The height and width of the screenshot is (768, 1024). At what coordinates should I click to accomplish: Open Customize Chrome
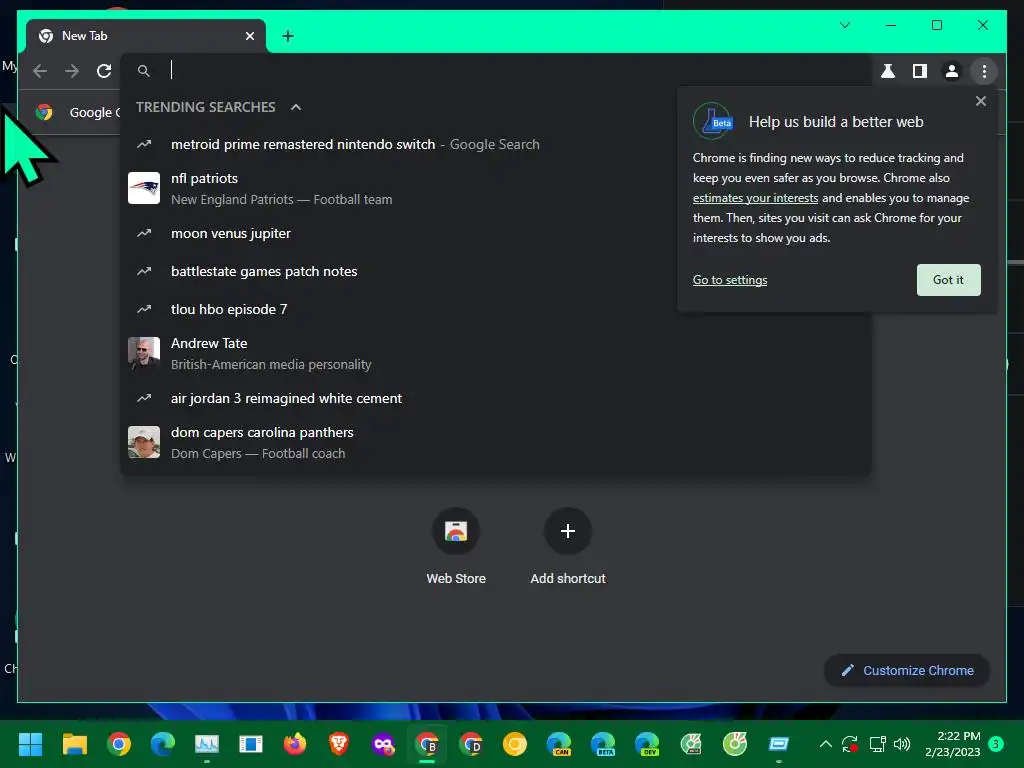(906, 671)
